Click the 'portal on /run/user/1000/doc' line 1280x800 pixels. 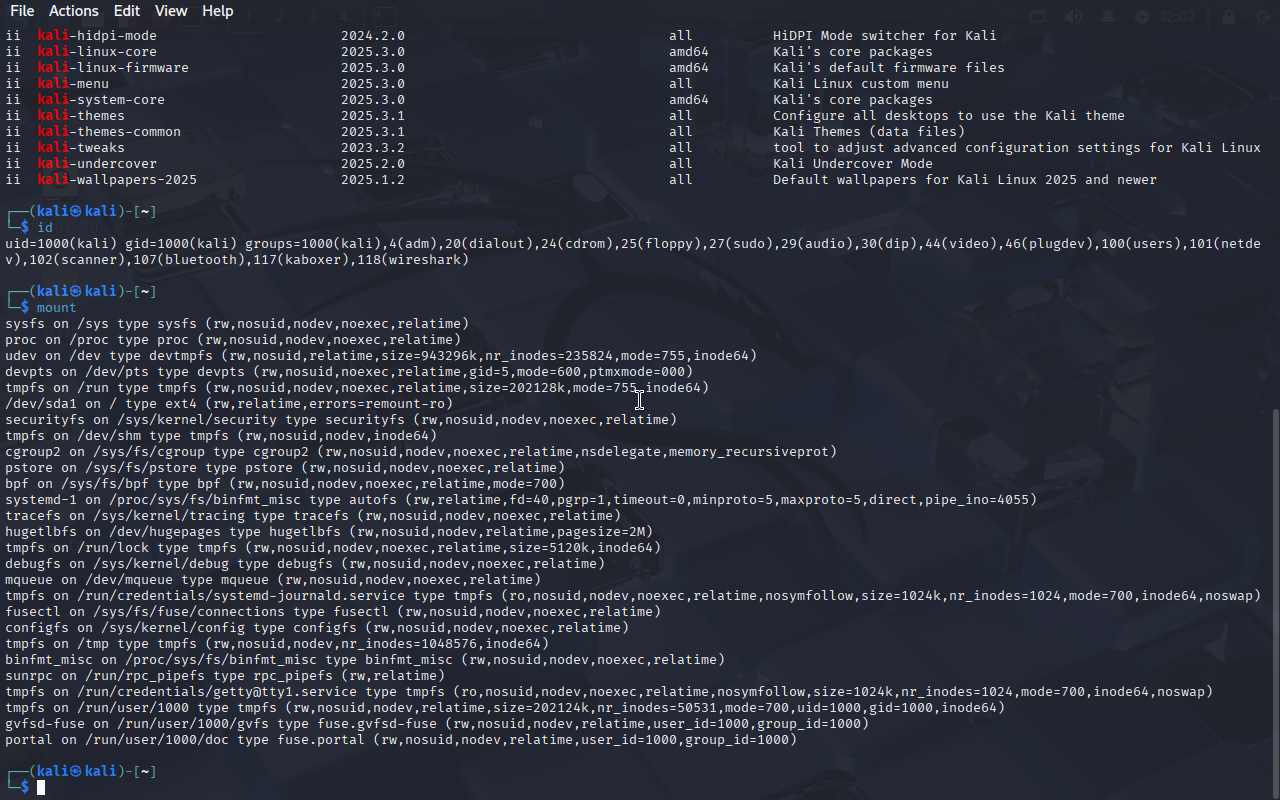[401, 740]
